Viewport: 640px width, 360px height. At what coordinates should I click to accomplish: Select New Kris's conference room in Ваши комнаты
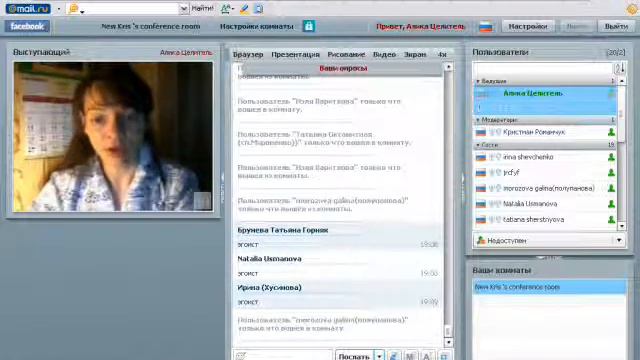549,287
